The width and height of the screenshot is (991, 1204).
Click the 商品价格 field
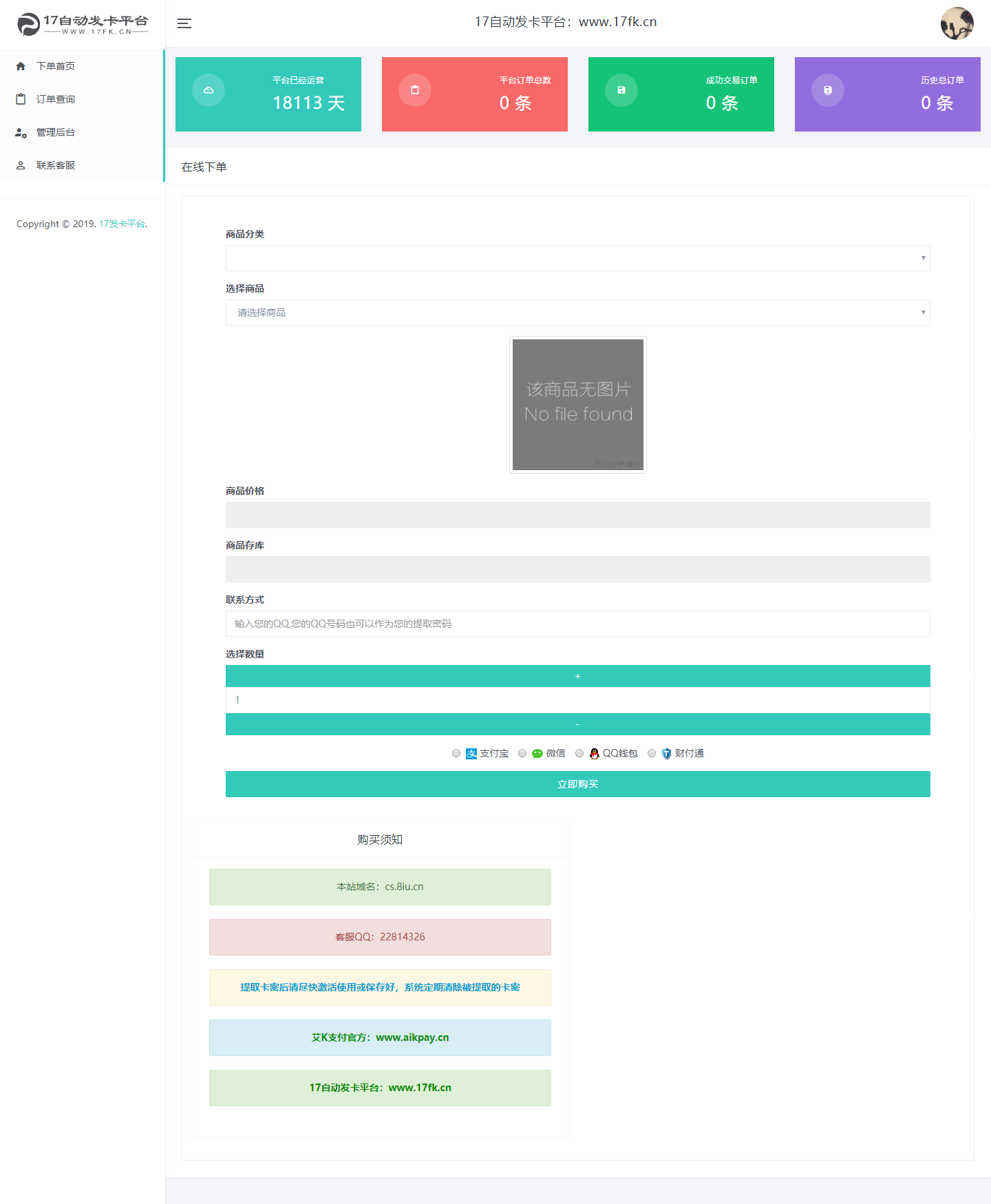tap(578, 515)
